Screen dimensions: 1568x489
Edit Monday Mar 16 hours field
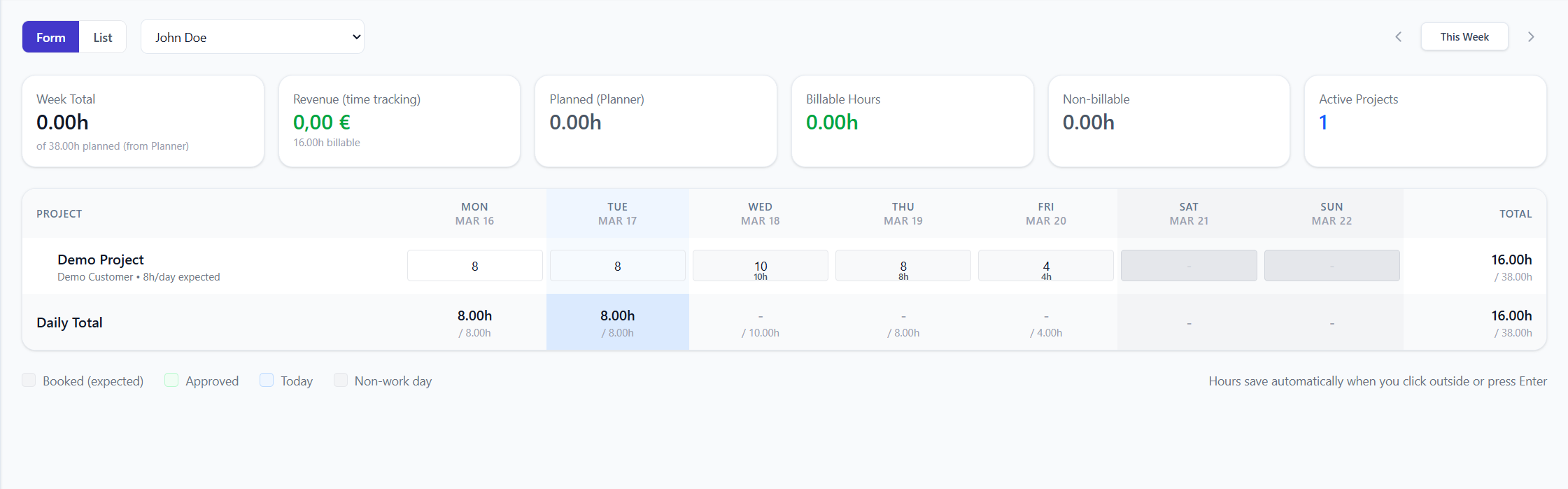pyautogui.click(x=475, y=266)
